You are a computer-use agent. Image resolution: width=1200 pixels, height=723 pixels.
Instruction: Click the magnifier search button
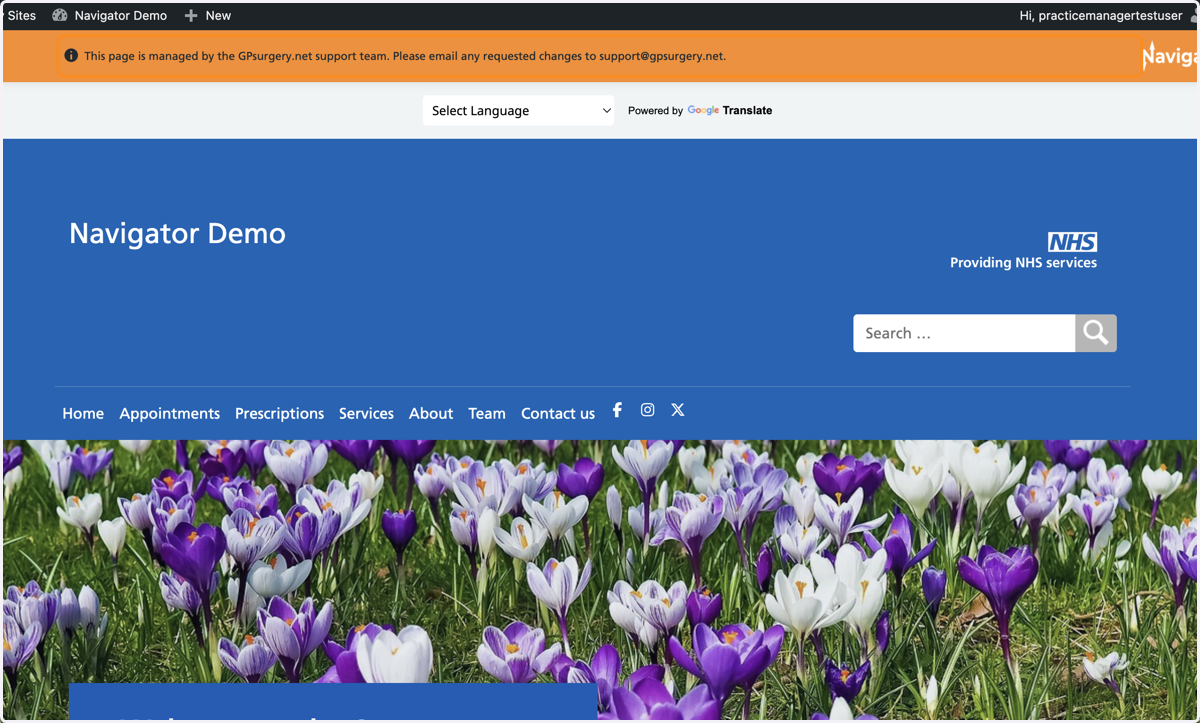click(x=1096, y=333)
